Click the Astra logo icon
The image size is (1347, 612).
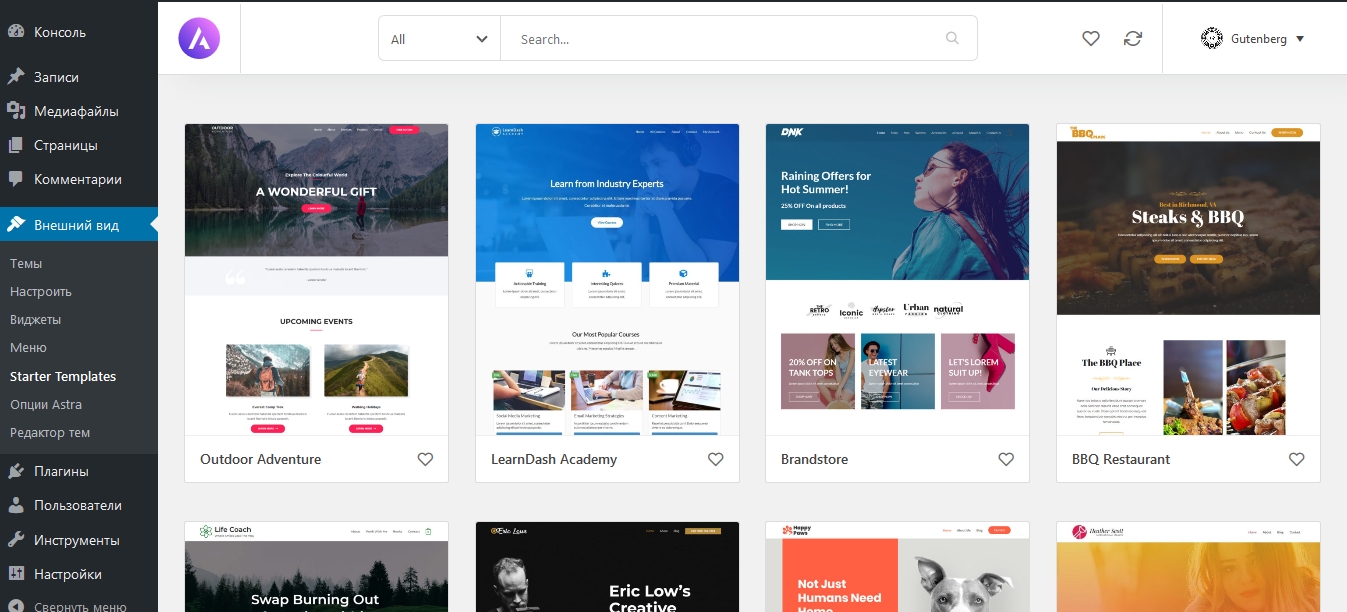point(199,39)
